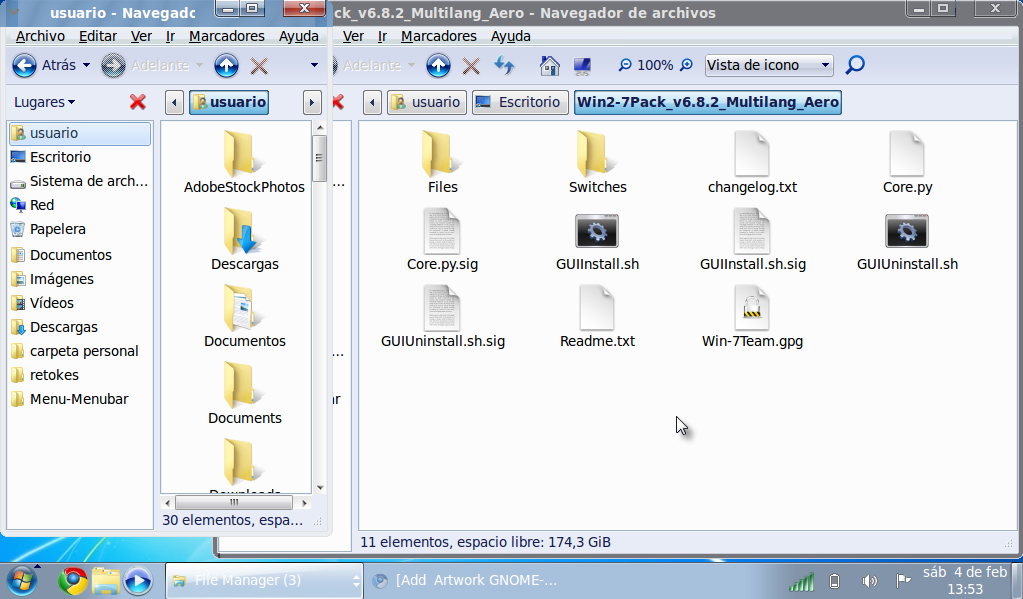Open Marcadores menu in Win2-7Pack window
The width and height of the screenshot is (1023, 599).
point(438,37)
